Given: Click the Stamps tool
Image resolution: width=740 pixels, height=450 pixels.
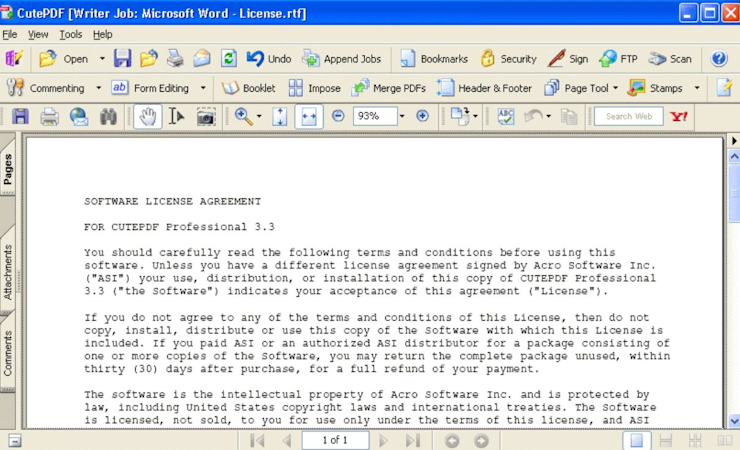Looking at the screenshot, I should pyautogui.click(x=655, y=88).
